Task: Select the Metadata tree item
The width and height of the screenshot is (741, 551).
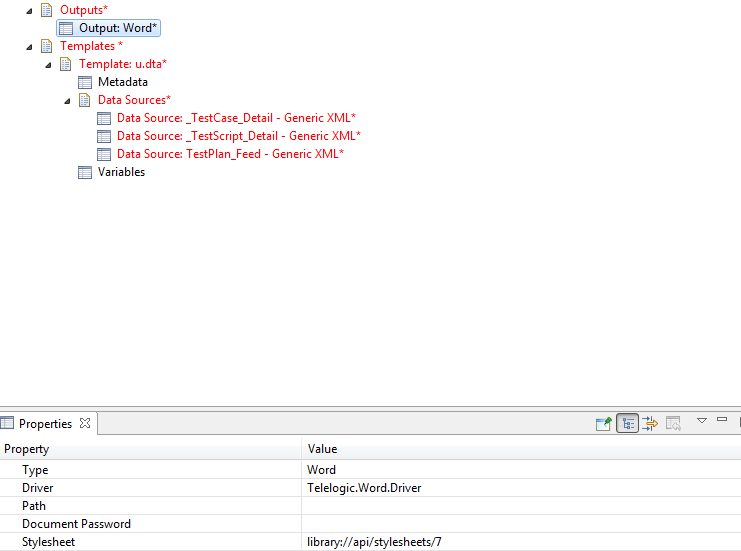Action: pyautogui.click(x=123, y=82)
